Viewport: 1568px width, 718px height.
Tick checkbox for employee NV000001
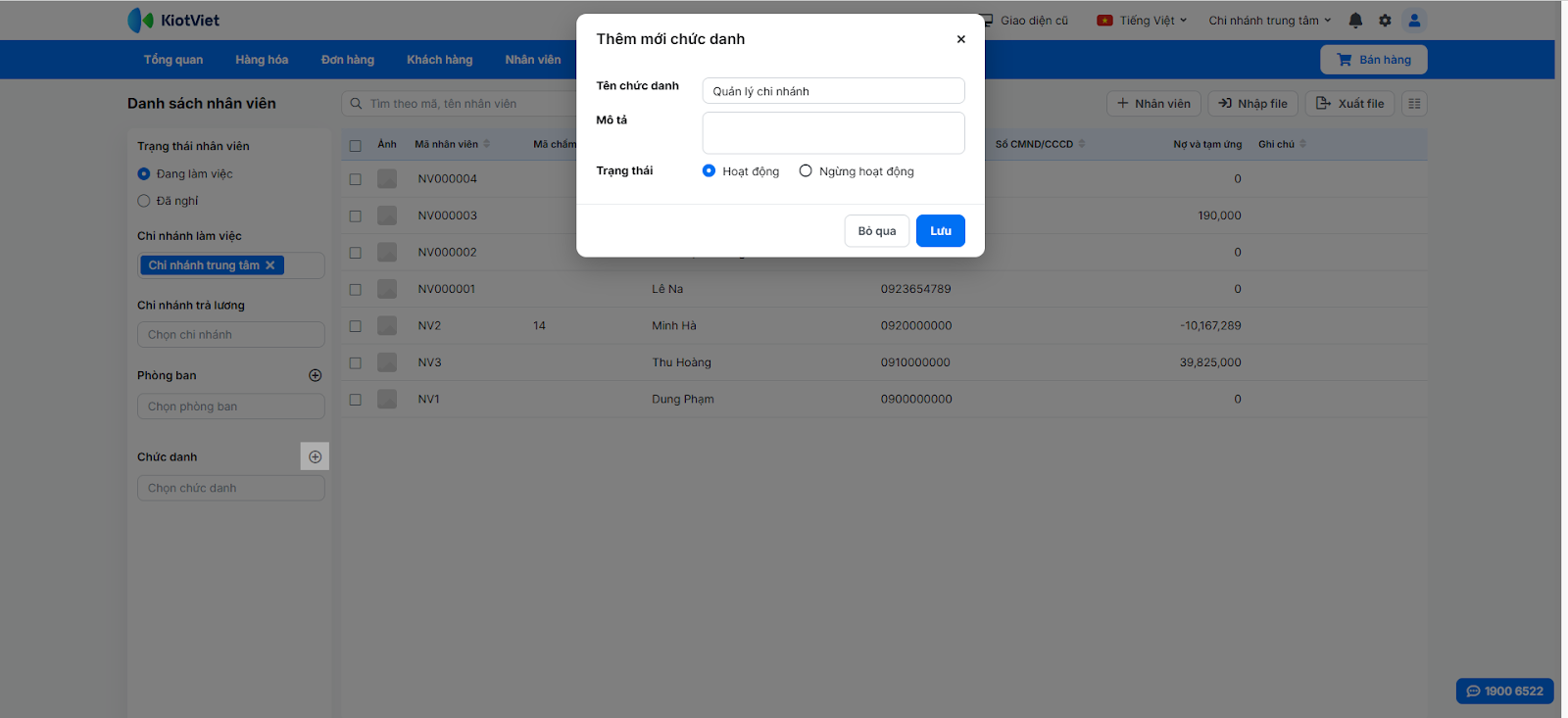pos(356,290)
